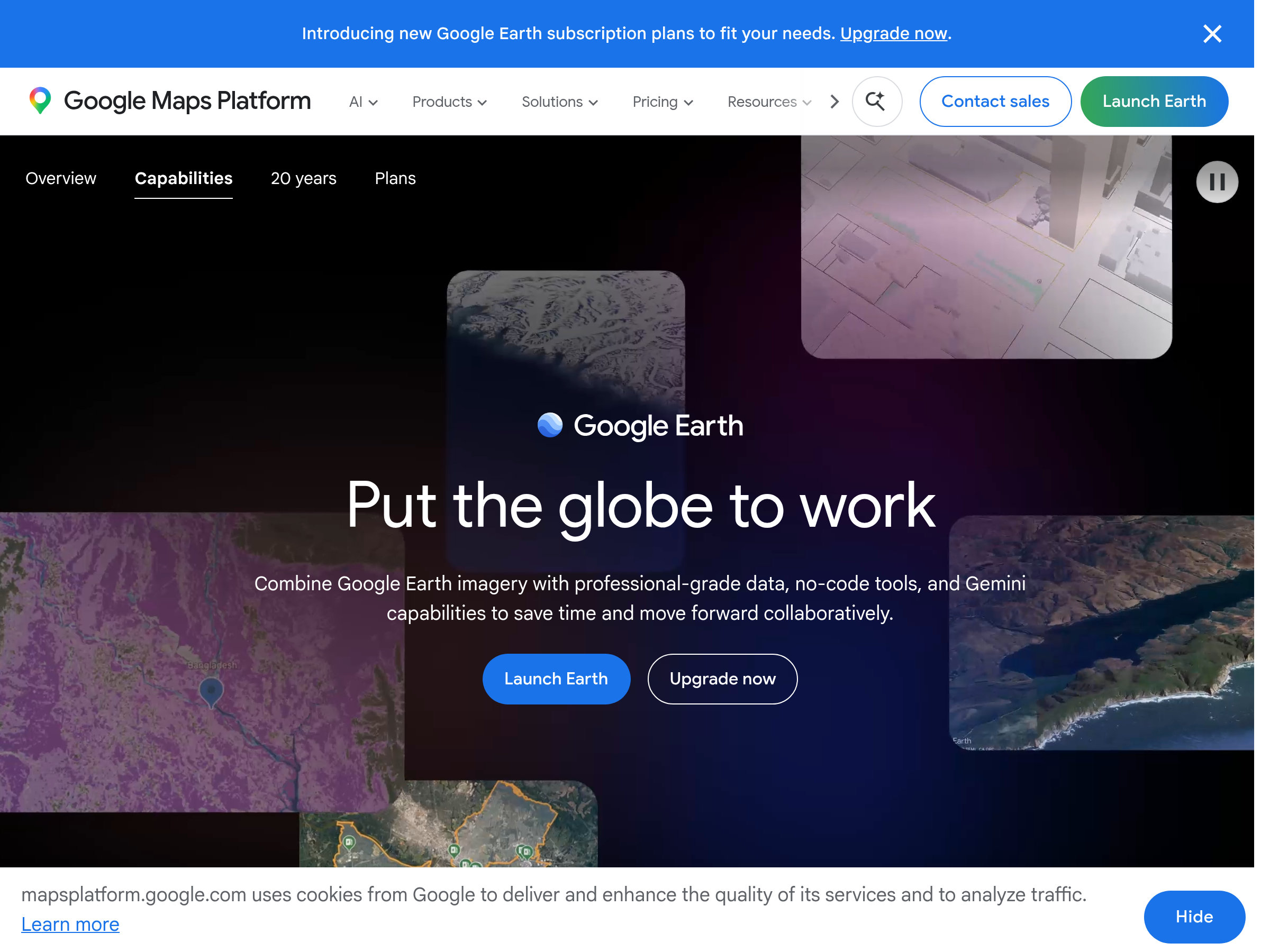Open the 3D city buildings thumbnail
This screenshot has height=952, width=1270.
click(x=986, y=247)
